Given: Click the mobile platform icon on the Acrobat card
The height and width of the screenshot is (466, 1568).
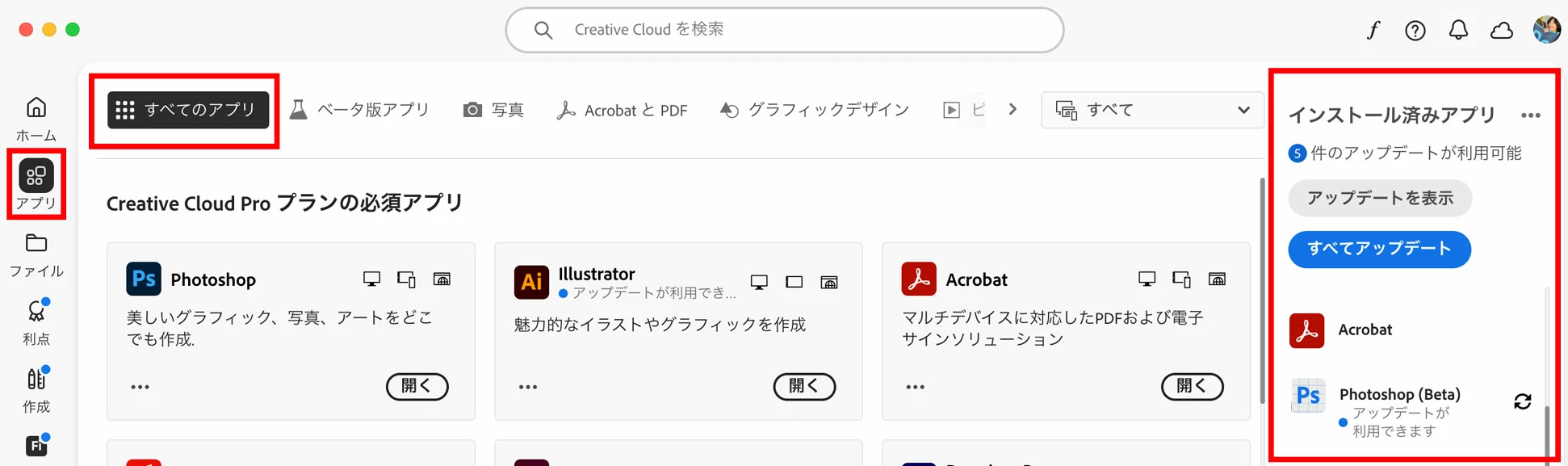Looking at the screenshot, I should 1181,279.
